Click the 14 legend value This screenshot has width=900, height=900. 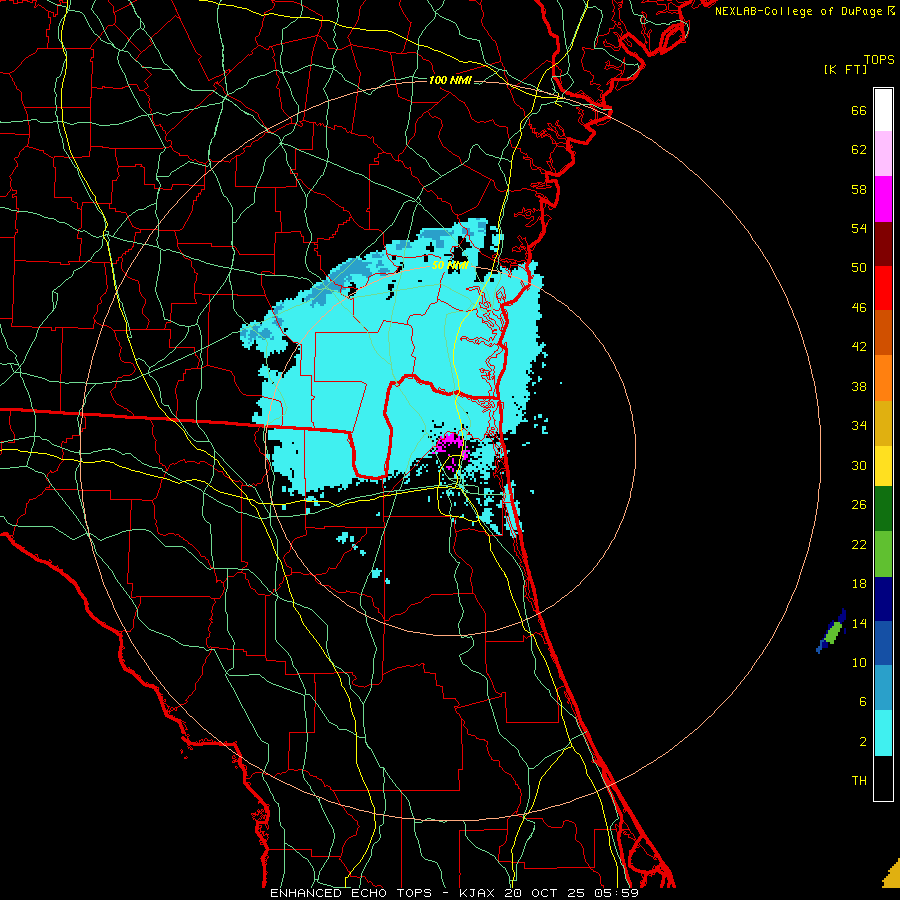click(859, 624)
